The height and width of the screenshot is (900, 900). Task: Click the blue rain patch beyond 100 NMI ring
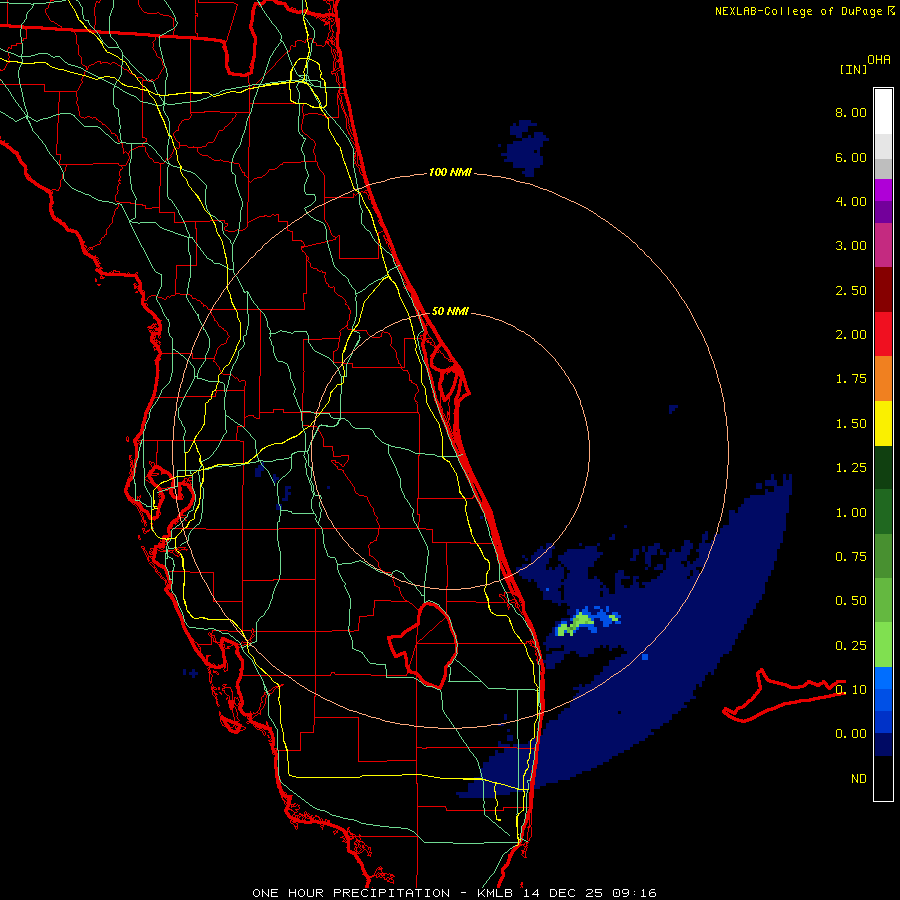tap(524, 148)
